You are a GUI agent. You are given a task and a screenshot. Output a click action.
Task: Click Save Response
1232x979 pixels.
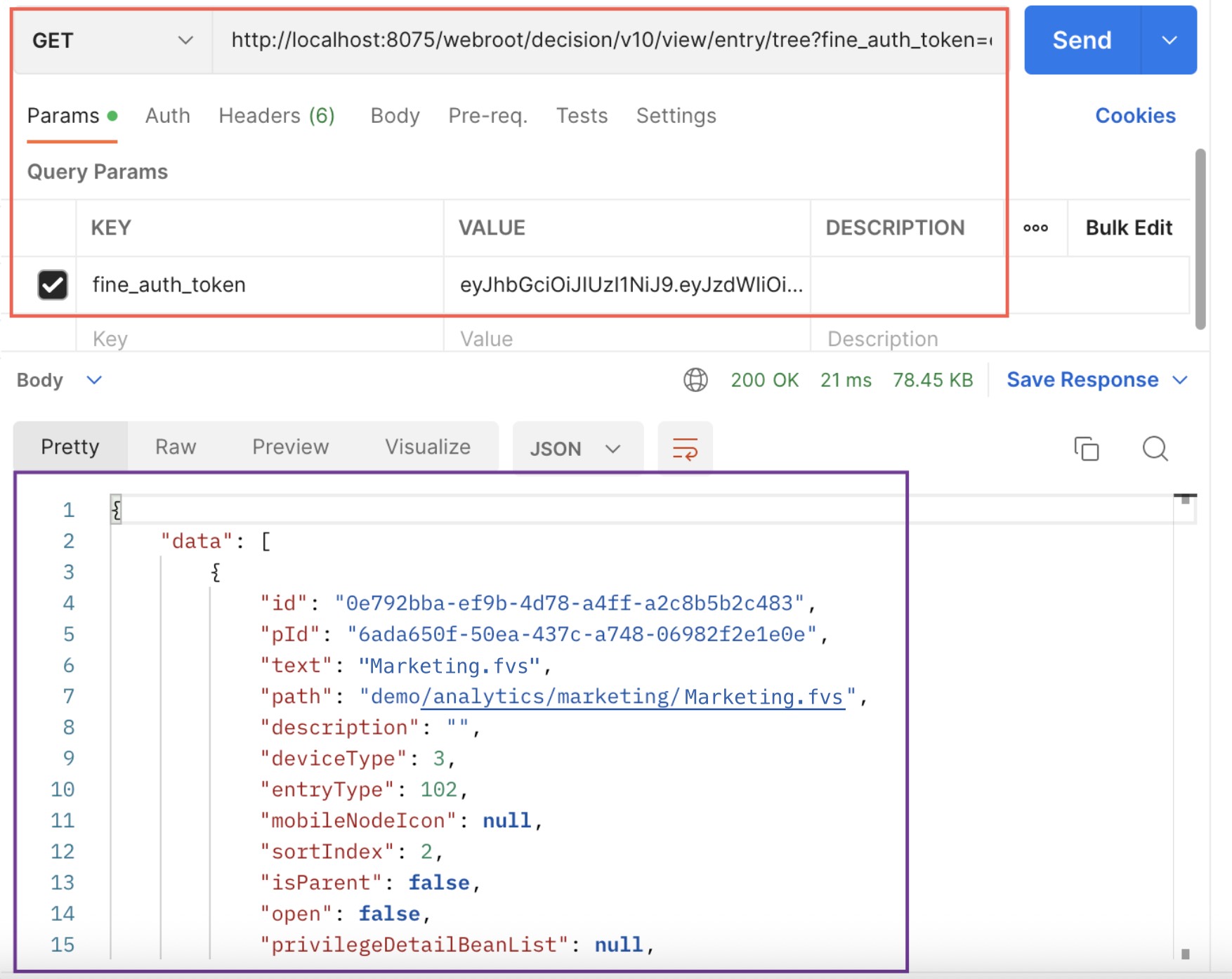click(x=1082, y=380)
